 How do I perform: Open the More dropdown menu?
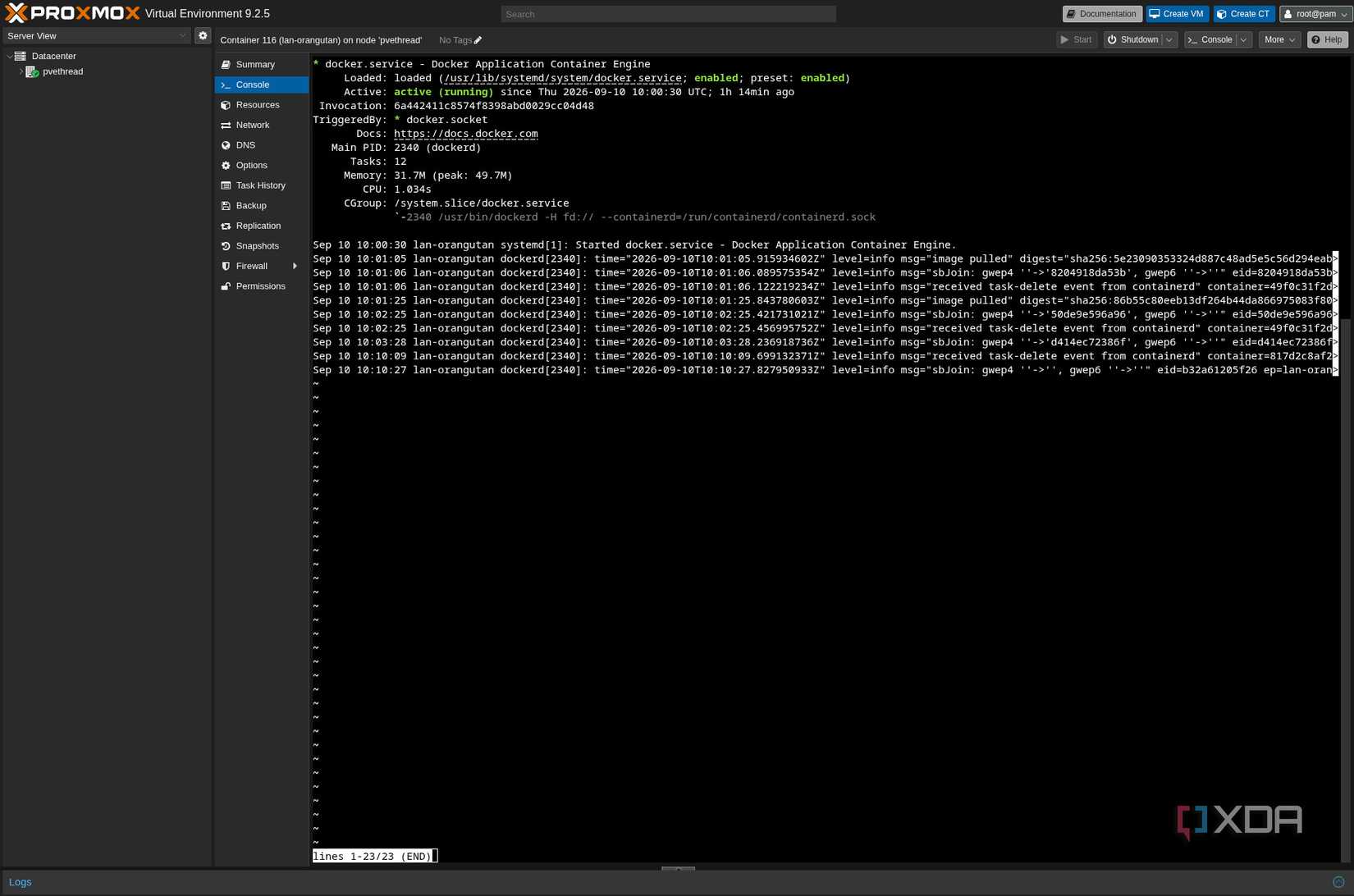1279,39
